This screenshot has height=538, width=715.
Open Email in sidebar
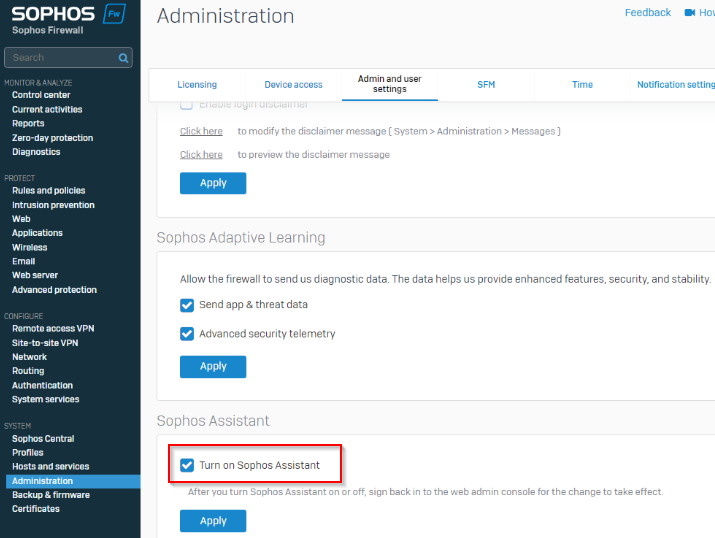(x=24, y=261)
